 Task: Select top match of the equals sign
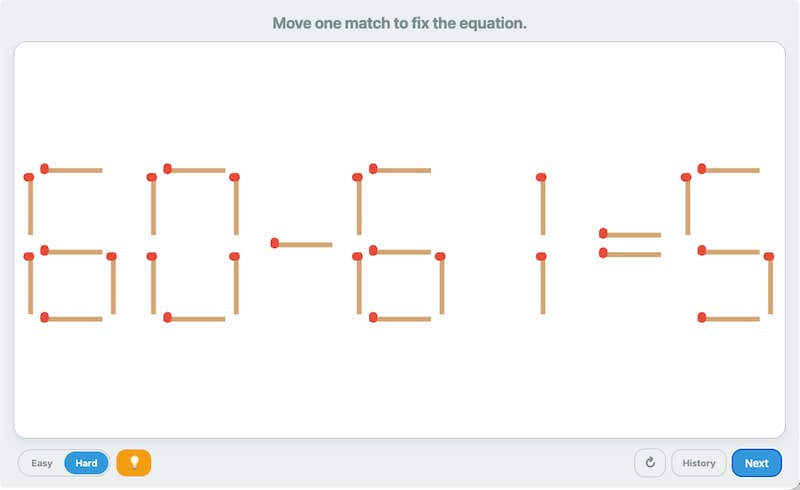pyautogui.click(x=630, y=235)
